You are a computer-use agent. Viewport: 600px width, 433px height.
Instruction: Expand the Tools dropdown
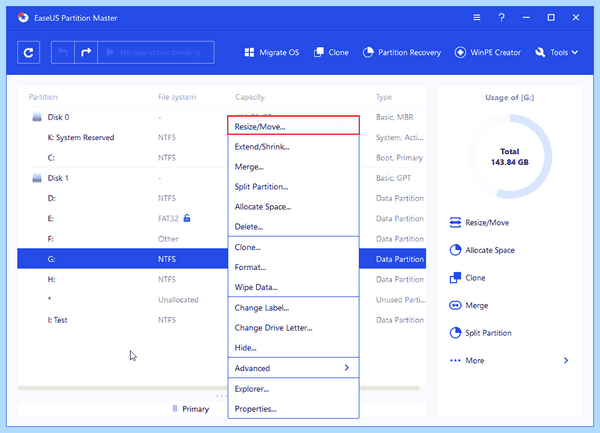point(557,52)
